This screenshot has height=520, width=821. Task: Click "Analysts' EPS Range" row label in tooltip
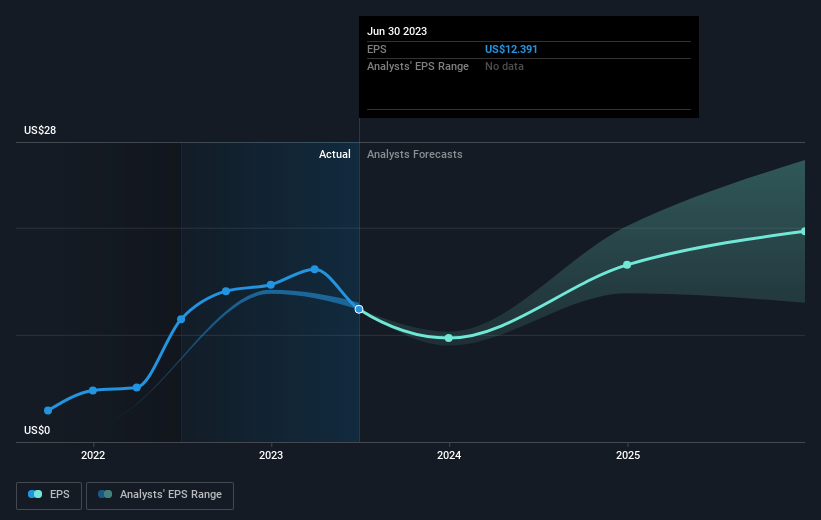coord(418,67)
